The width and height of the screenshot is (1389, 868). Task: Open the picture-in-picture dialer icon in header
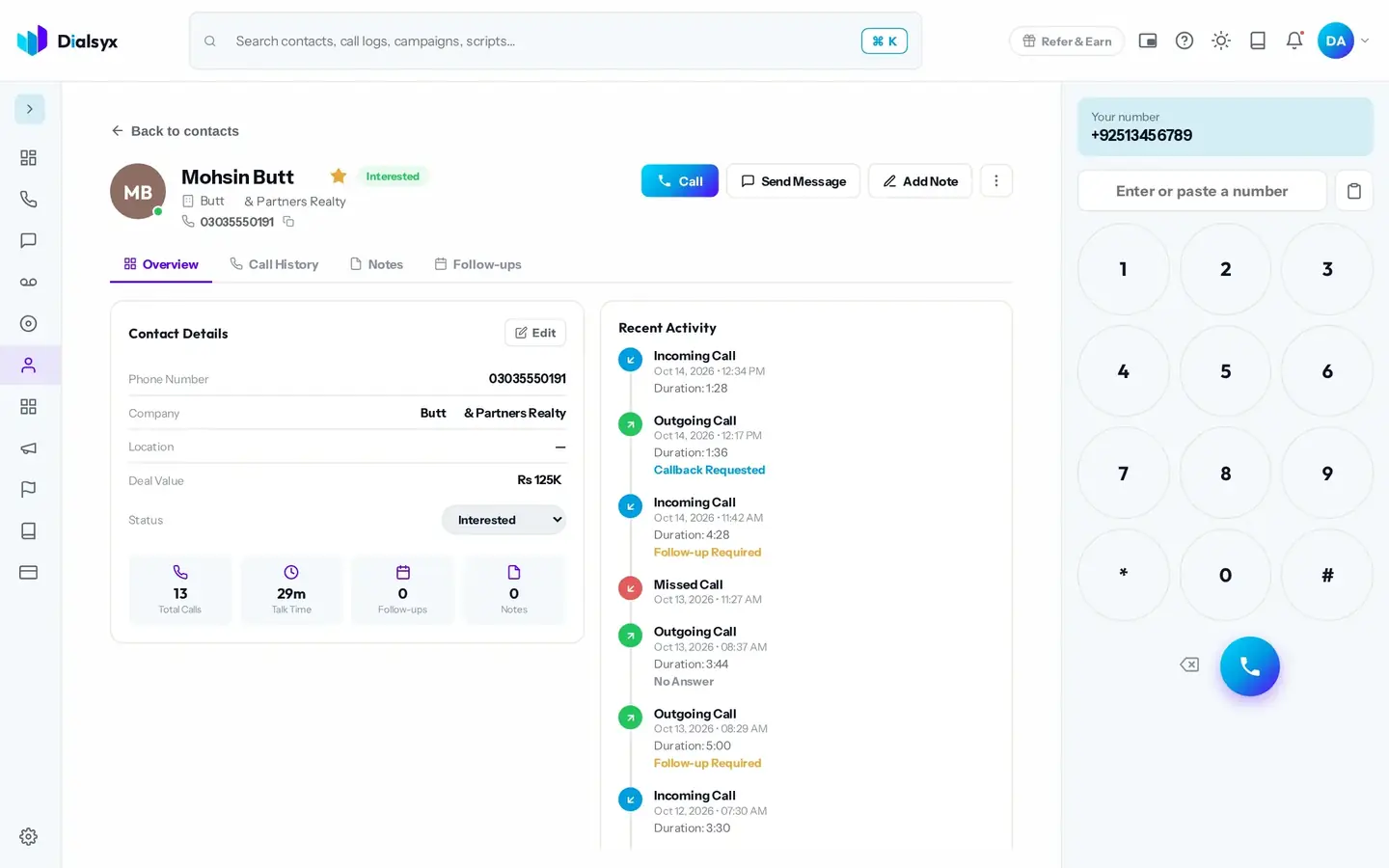1148,41
